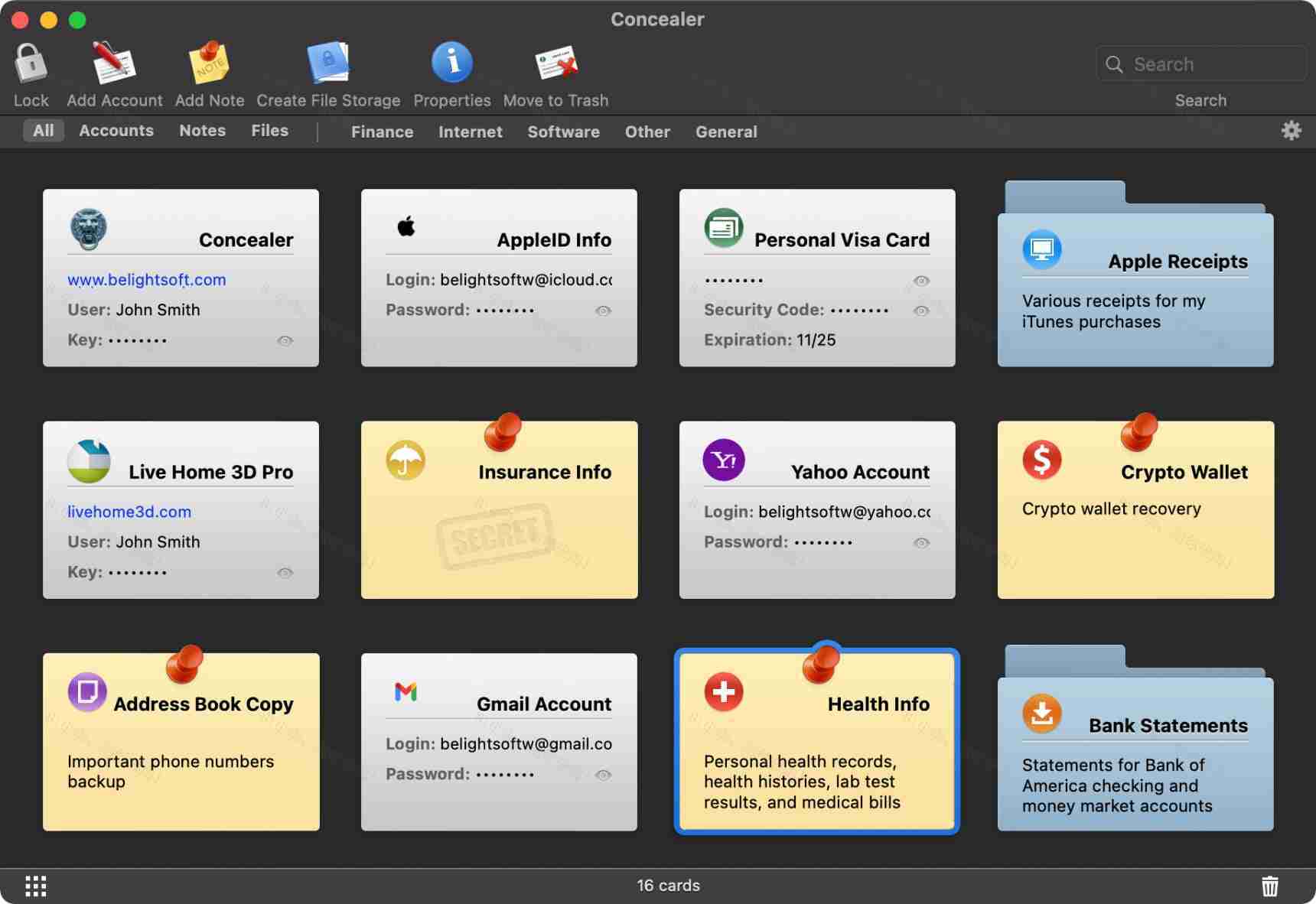
Task: Reveal the Yahoo Account password
Action: [x=921, y=543]
